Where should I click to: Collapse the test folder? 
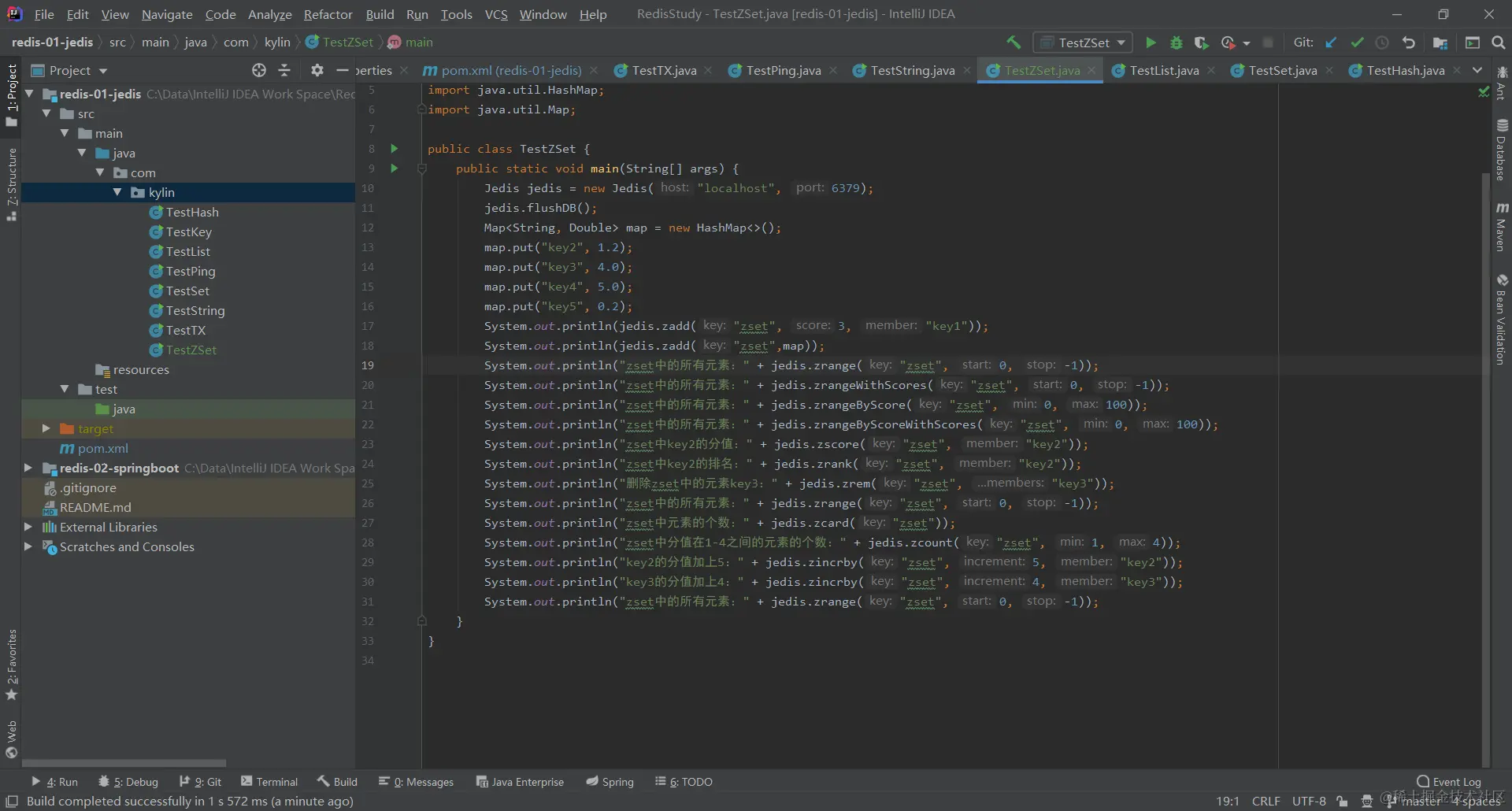point(65,389)
